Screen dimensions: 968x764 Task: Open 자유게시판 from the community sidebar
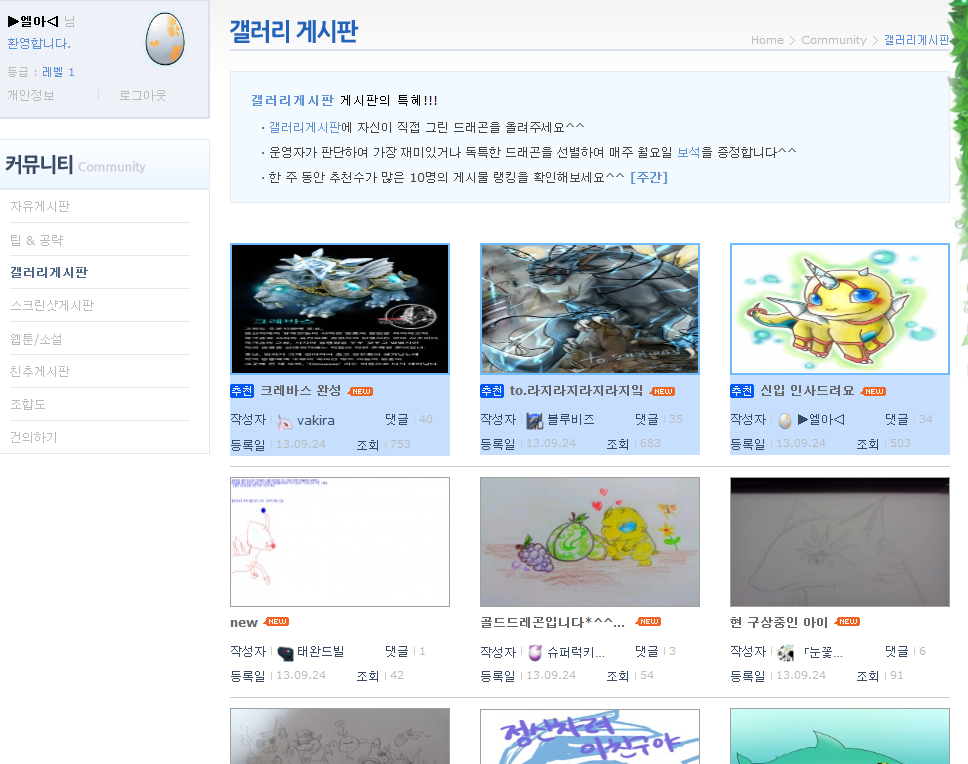click(40, 206)
